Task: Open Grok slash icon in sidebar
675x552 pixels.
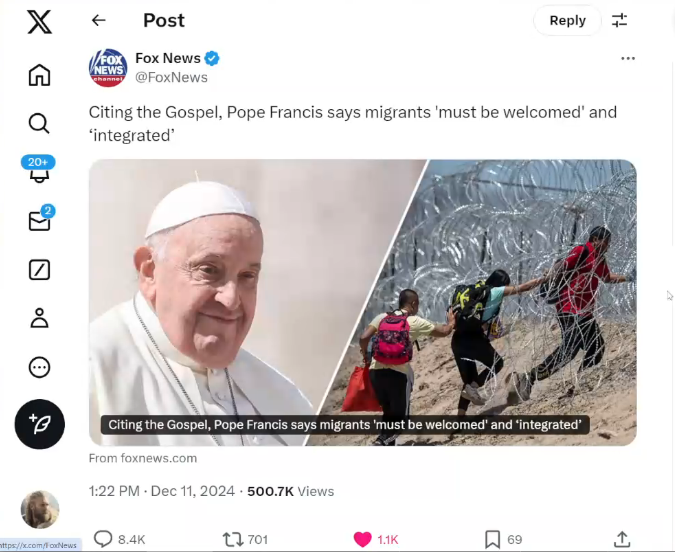Action: pos(39,270)
